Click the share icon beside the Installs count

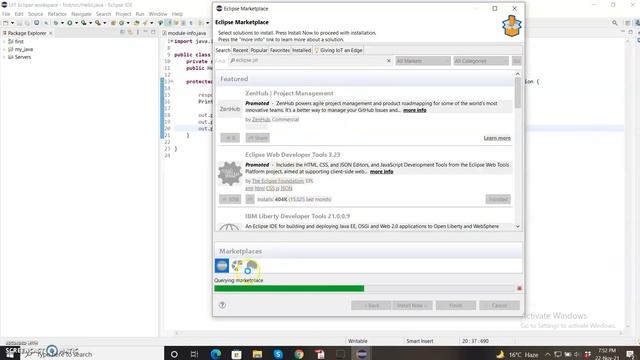[x=250, y=199]
